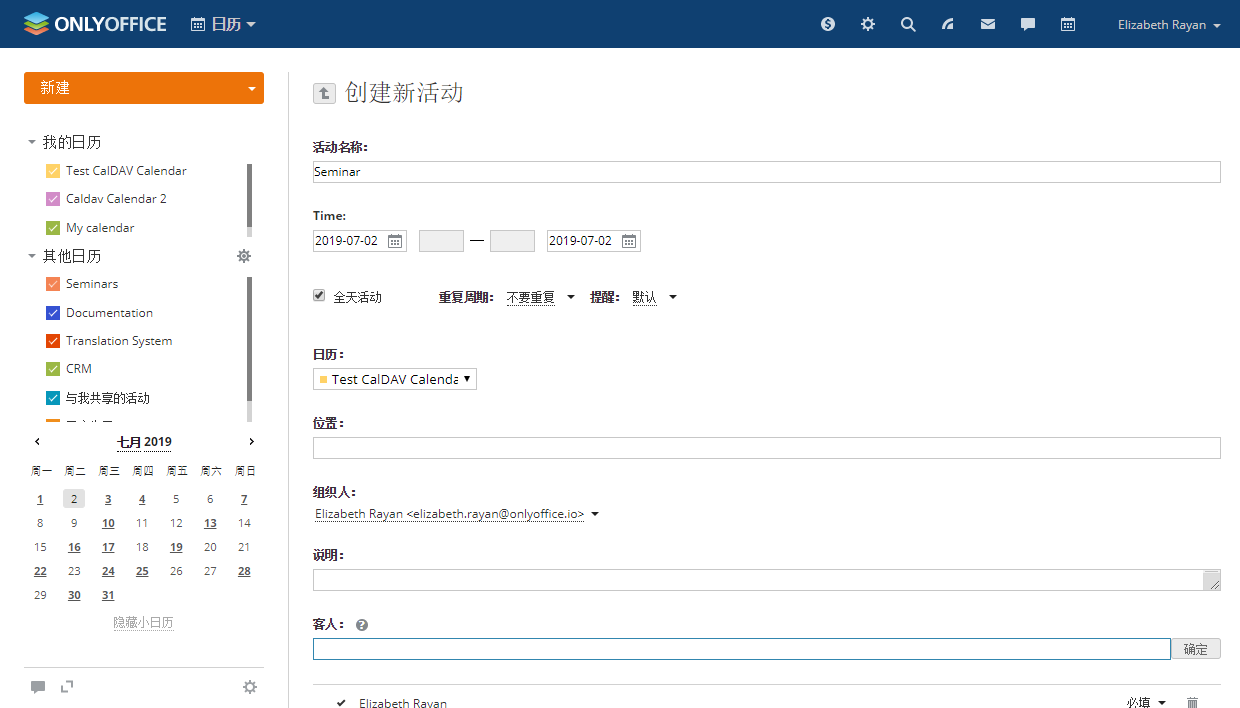Click the calendar icon in top bar
Viewport: 1240px width, 708px height.
pos(1068,24)
